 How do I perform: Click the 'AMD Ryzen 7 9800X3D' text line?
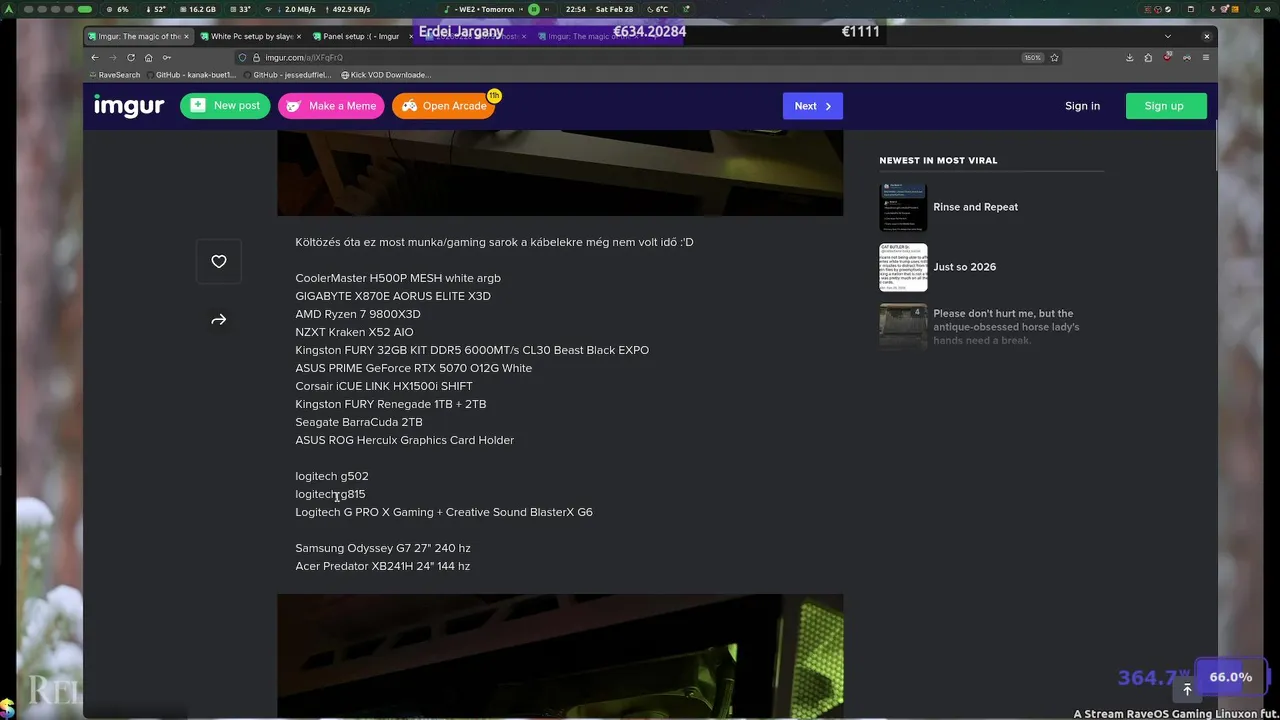358,314
